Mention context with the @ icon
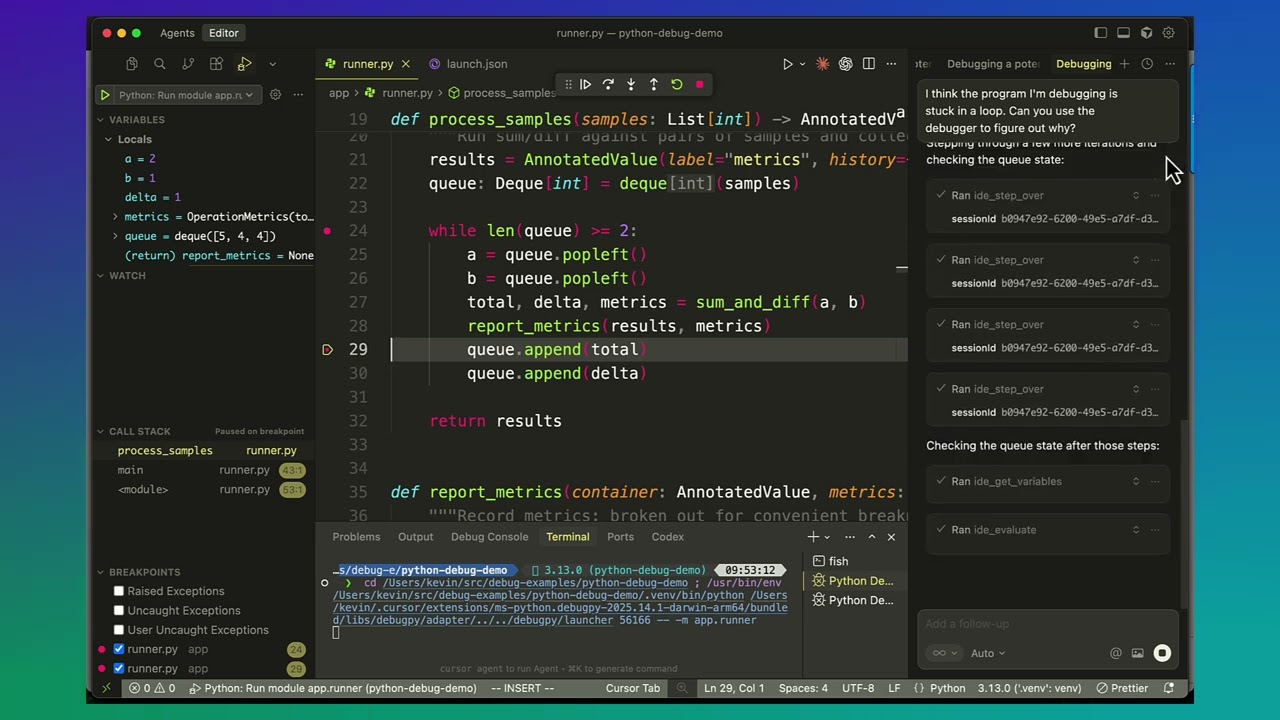Viewport: 1280px width, 720px height. [x=1116, y=653]
